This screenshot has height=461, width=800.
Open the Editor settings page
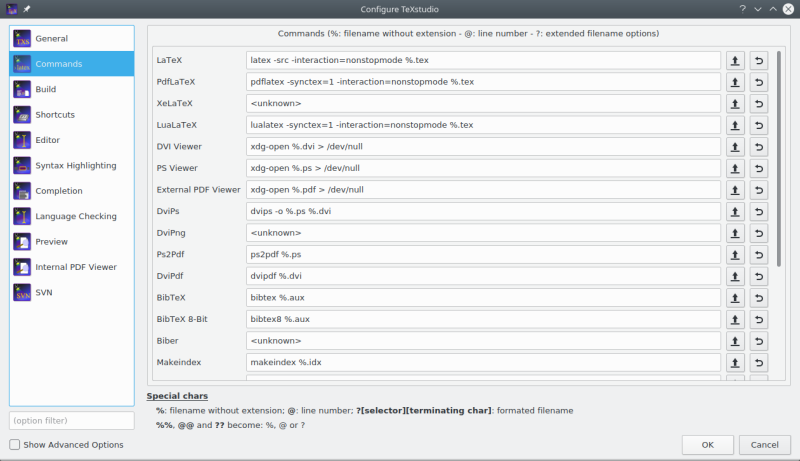point(72,140)
